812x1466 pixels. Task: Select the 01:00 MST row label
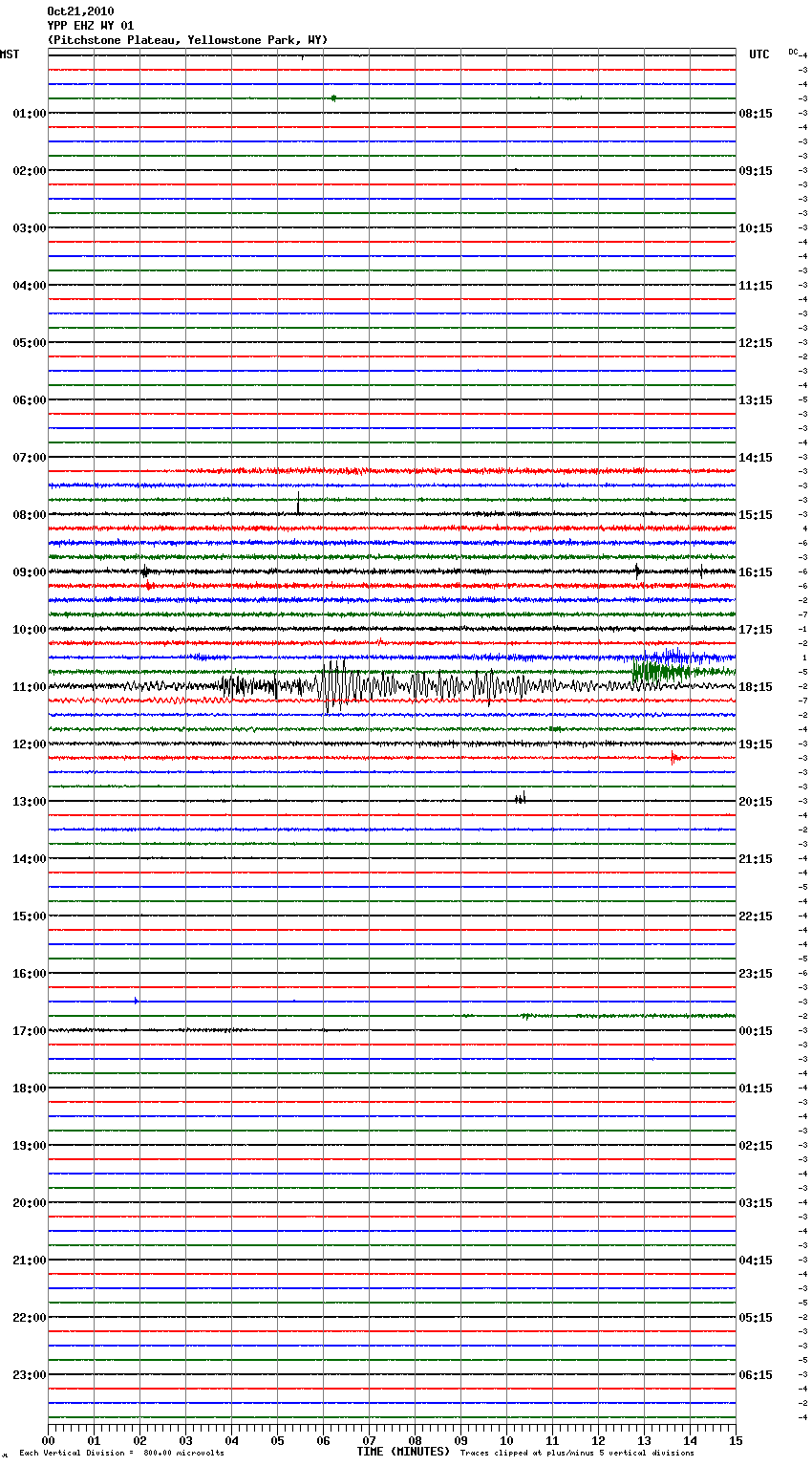[x=30, y=114]
